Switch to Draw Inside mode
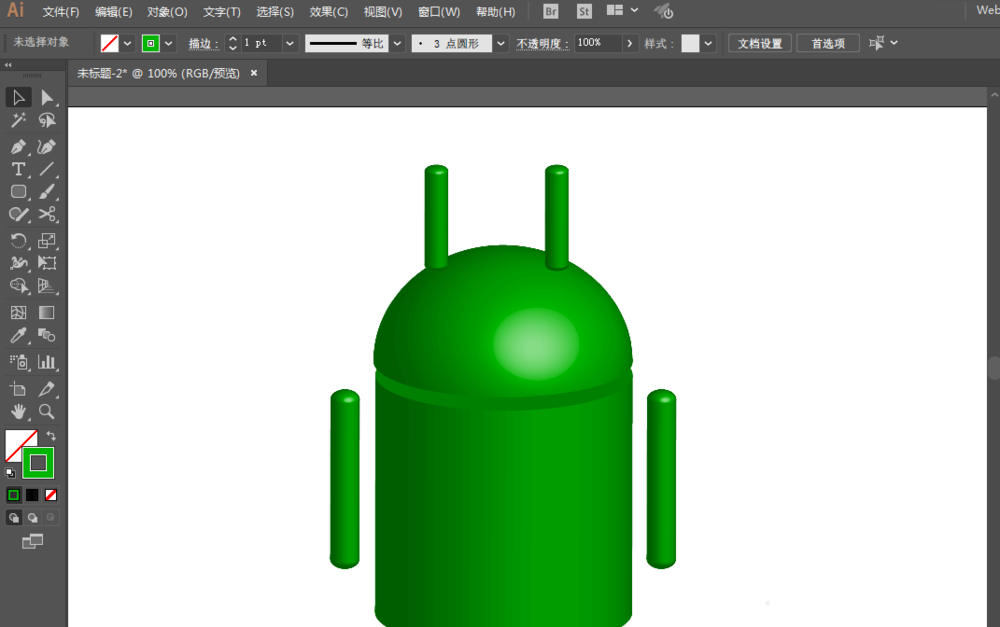This screenshot has width=1000, height=627. pyautogui.click(x=50, y=518)
